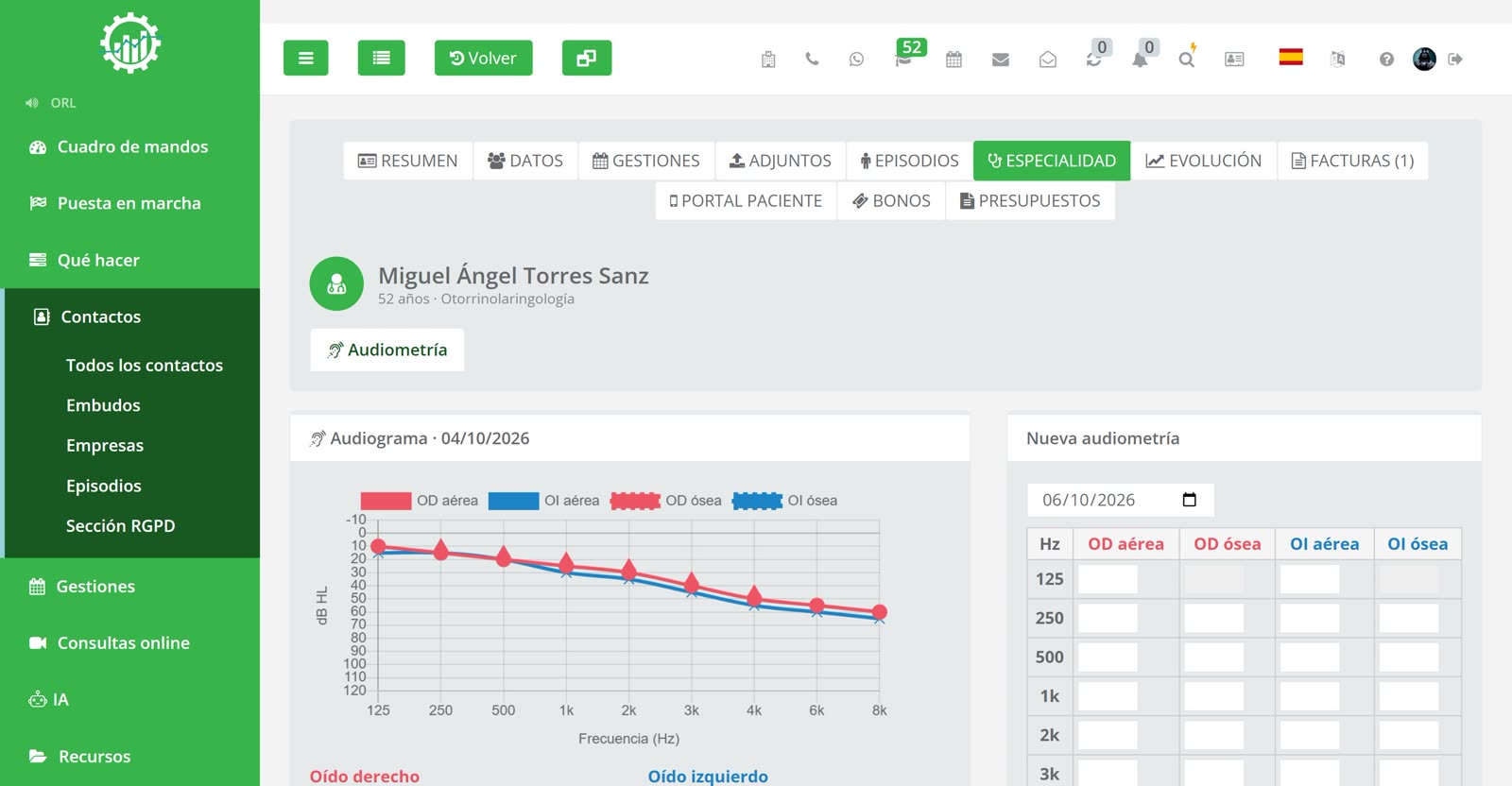1512x786 pixels.
Task: Click the logout arrow icon
Action: coord(1455,59)
